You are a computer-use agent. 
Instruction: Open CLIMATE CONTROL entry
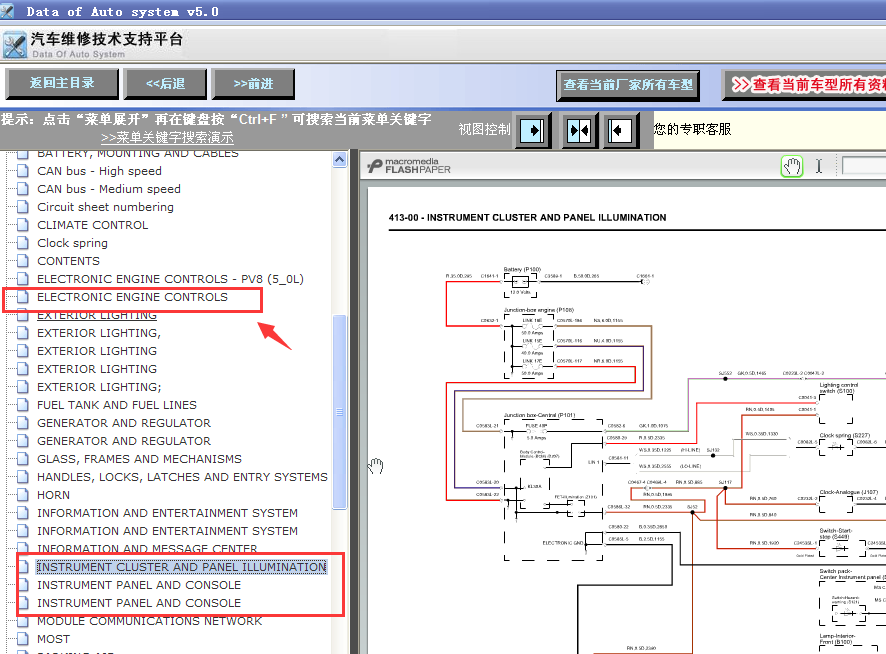click(x=93, y=226)
